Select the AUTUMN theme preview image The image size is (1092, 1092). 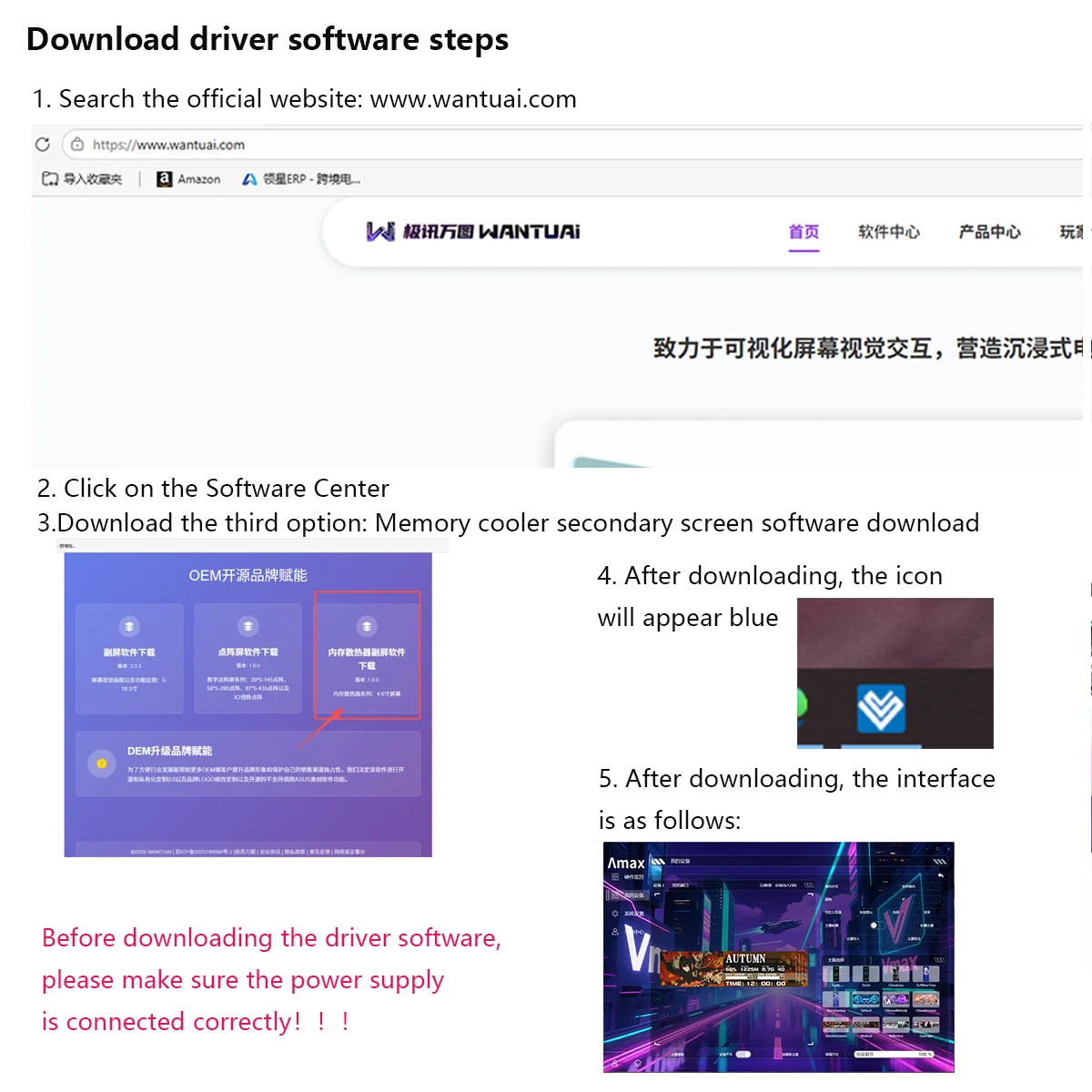[733, 969]
